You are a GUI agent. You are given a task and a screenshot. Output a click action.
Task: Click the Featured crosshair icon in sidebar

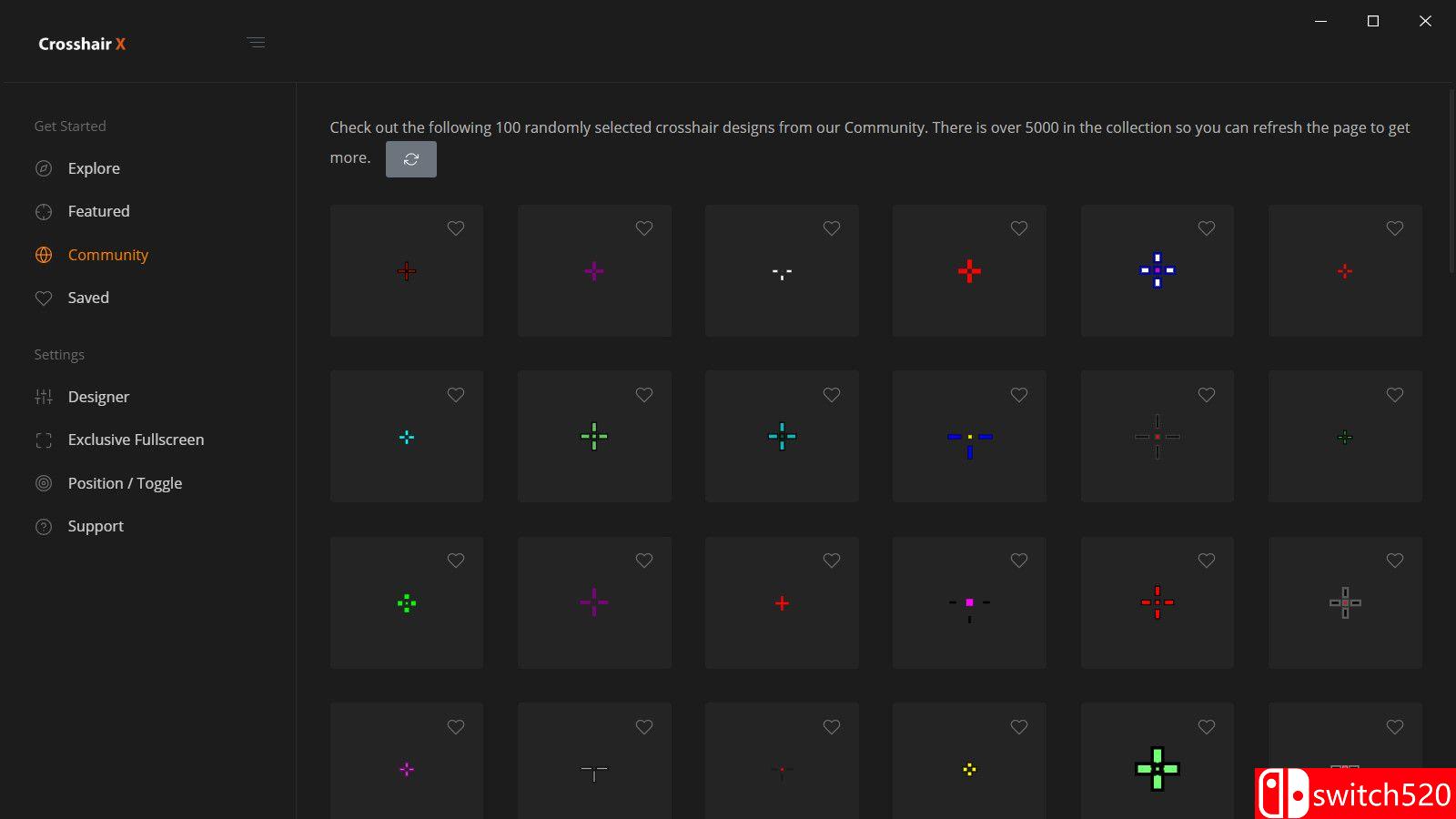click(44, 210)
